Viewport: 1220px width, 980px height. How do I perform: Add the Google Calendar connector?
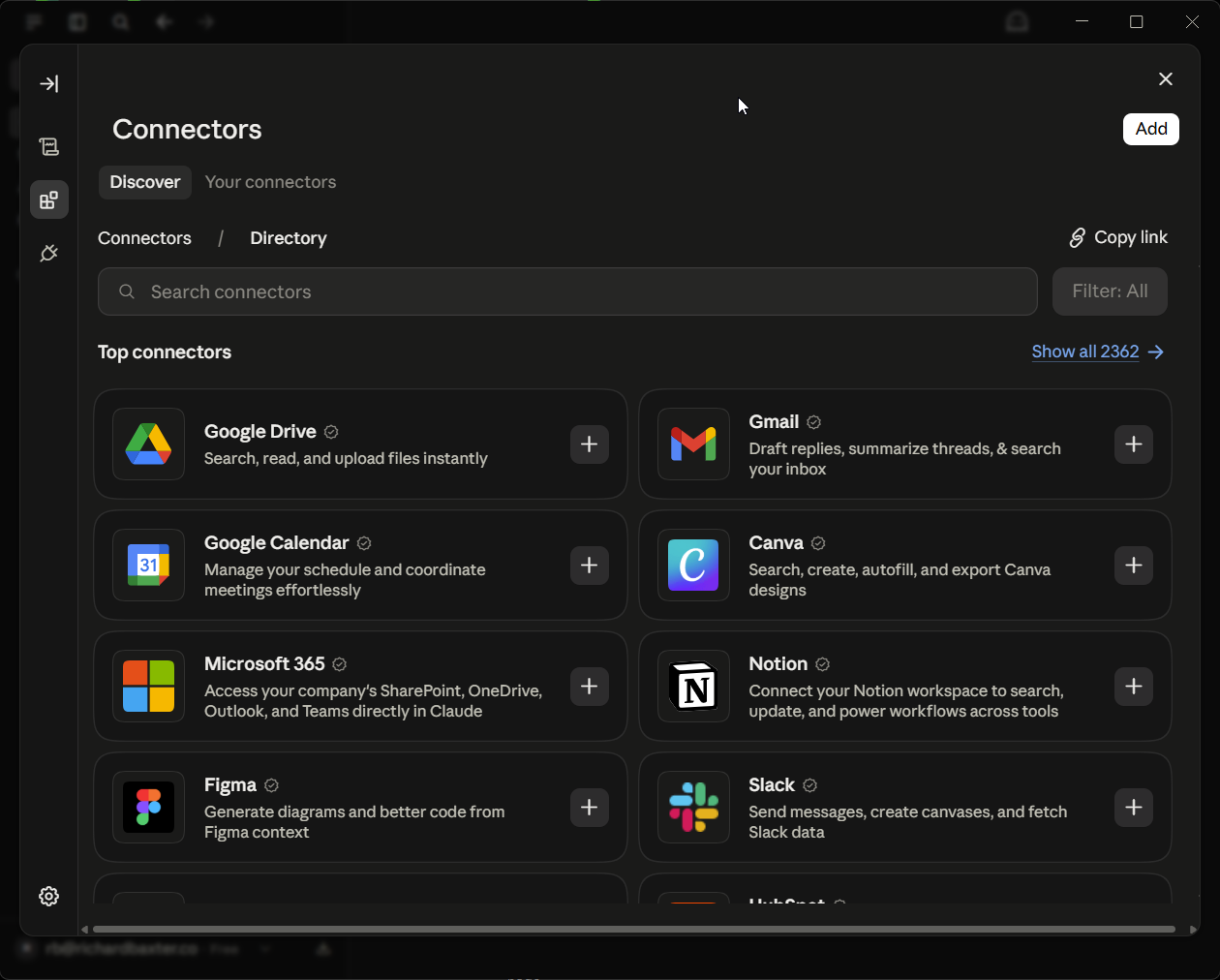click(x=590, y=566)
